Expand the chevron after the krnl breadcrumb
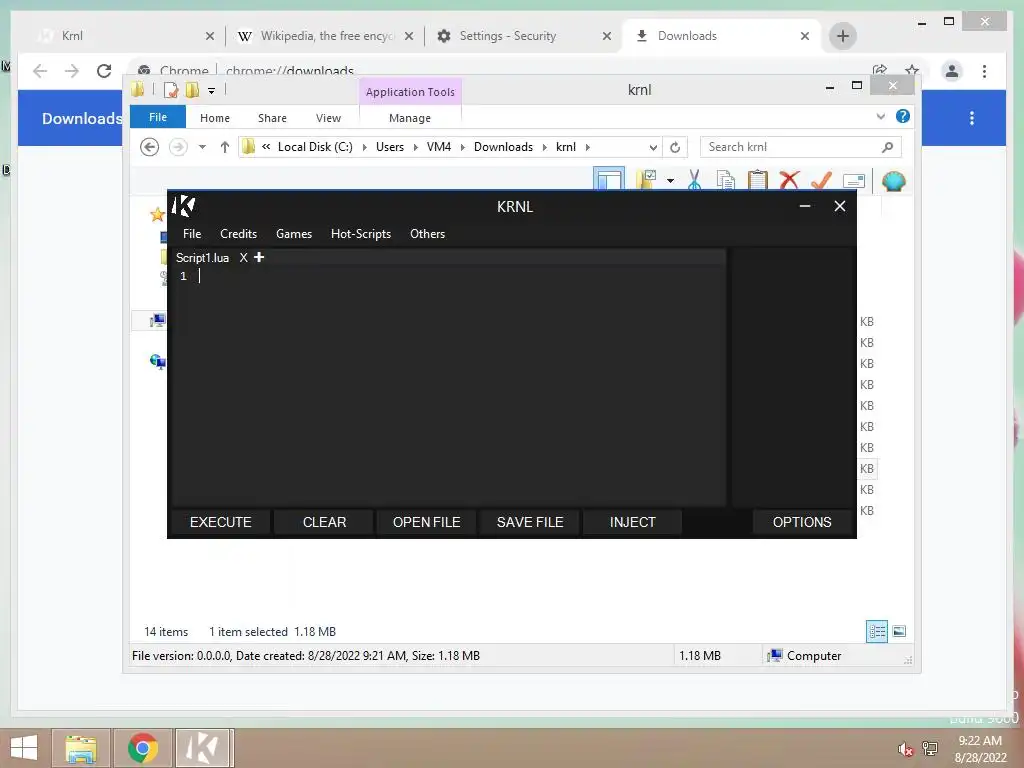 tap(588, 147)
